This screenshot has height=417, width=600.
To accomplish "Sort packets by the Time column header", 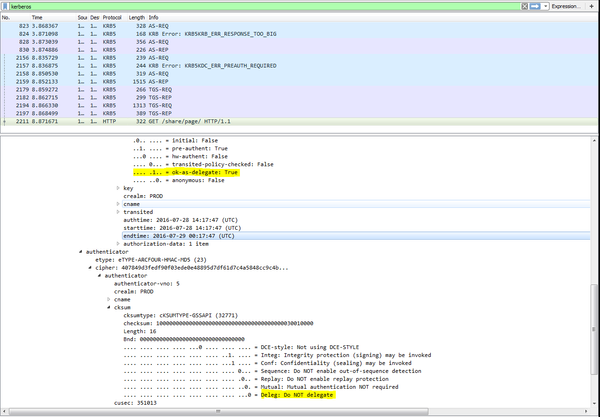I will pyautogui.click(x=37, y=17).
